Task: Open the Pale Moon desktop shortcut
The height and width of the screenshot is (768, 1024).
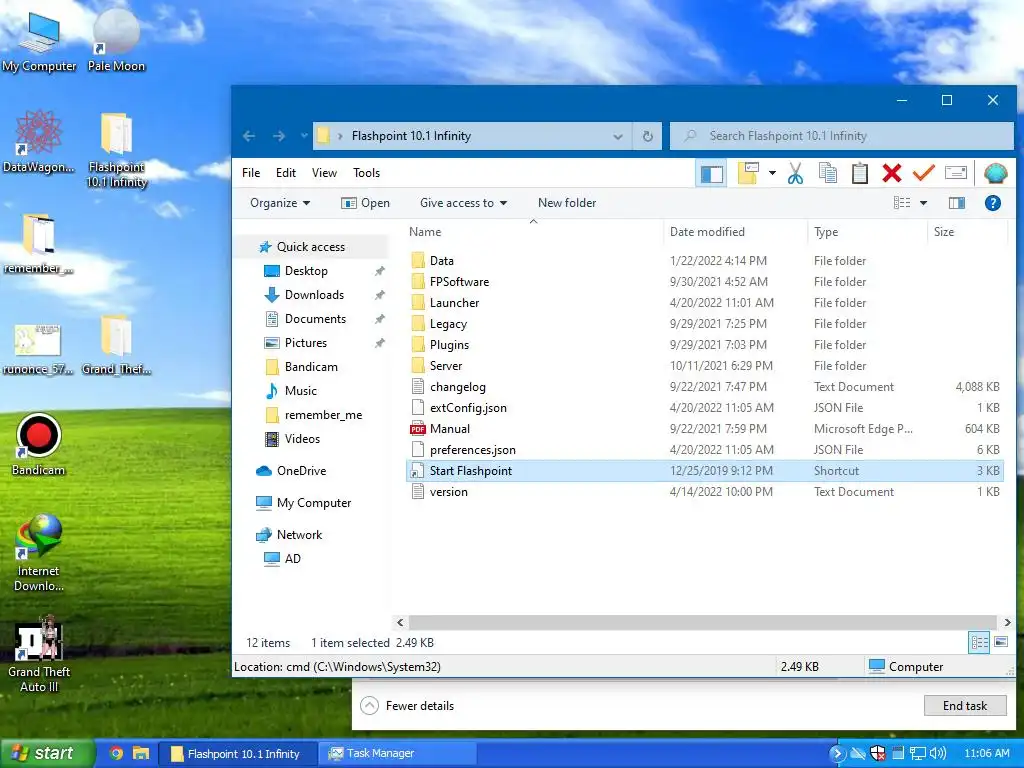Action: [116, 40]
